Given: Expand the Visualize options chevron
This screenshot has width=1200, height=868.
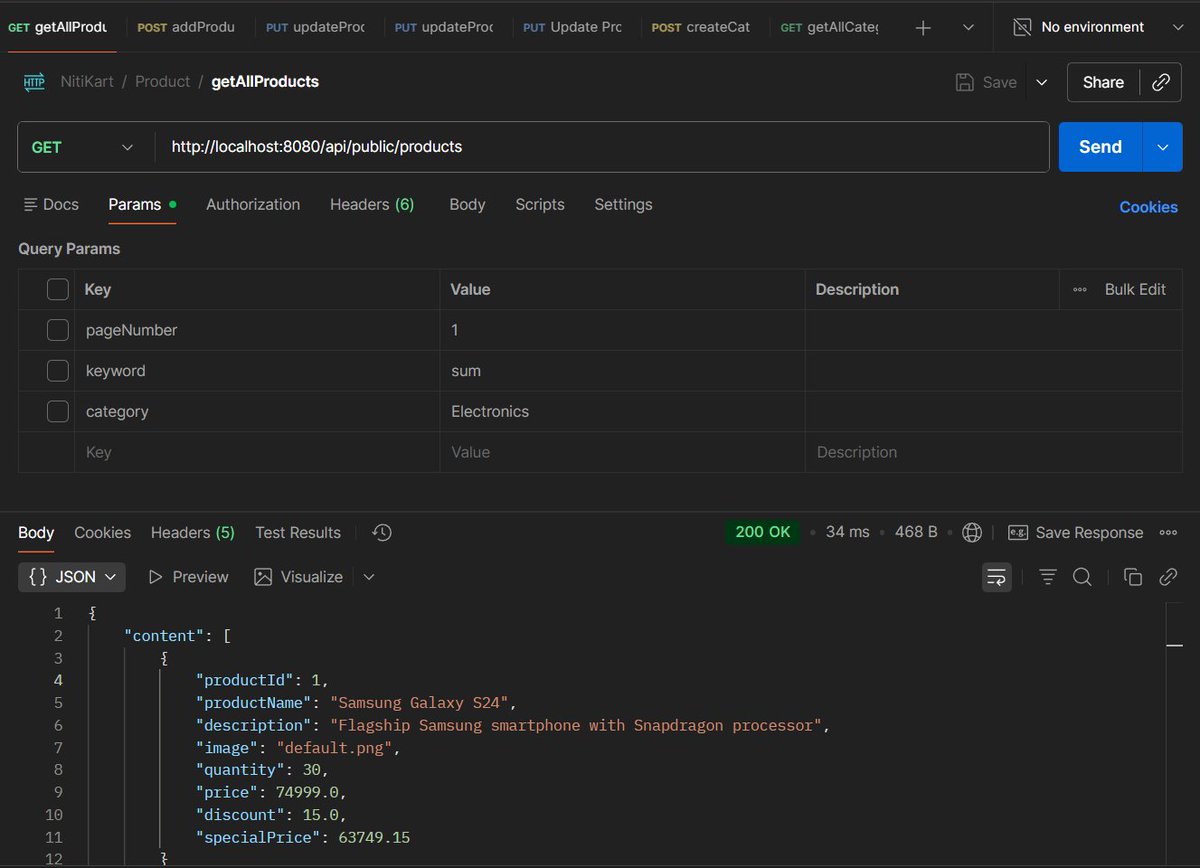Looking at the screenshot, I should click(x=369, y=577).
